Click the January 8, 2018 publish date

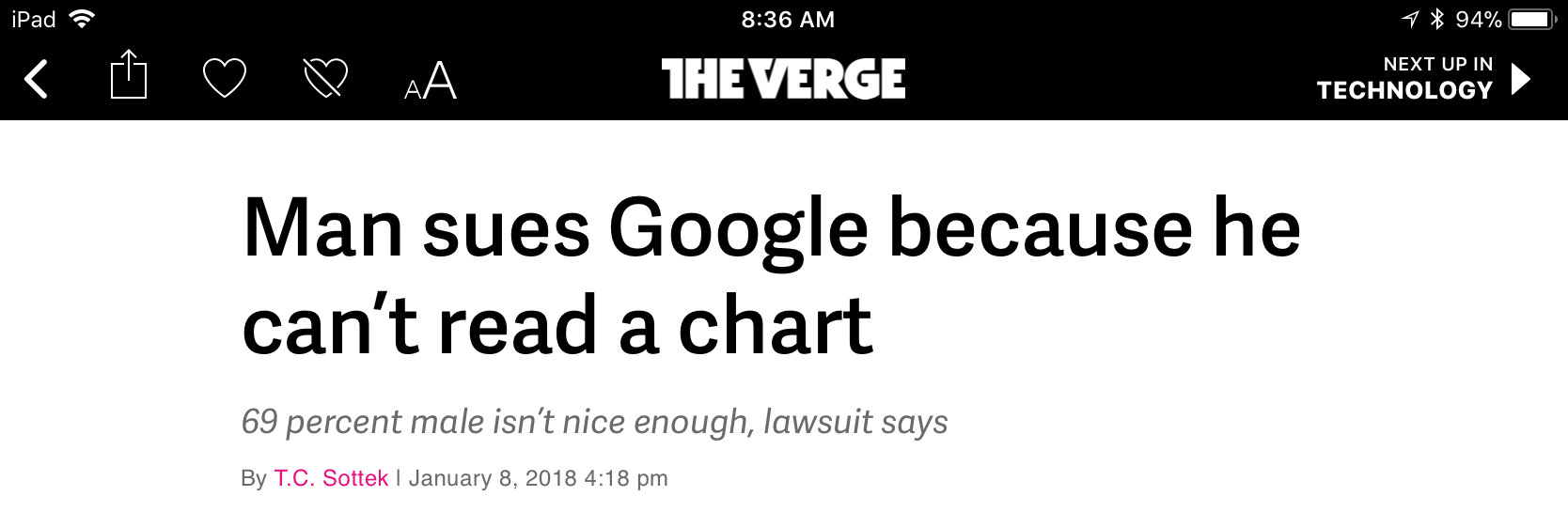tap(538, 478)
